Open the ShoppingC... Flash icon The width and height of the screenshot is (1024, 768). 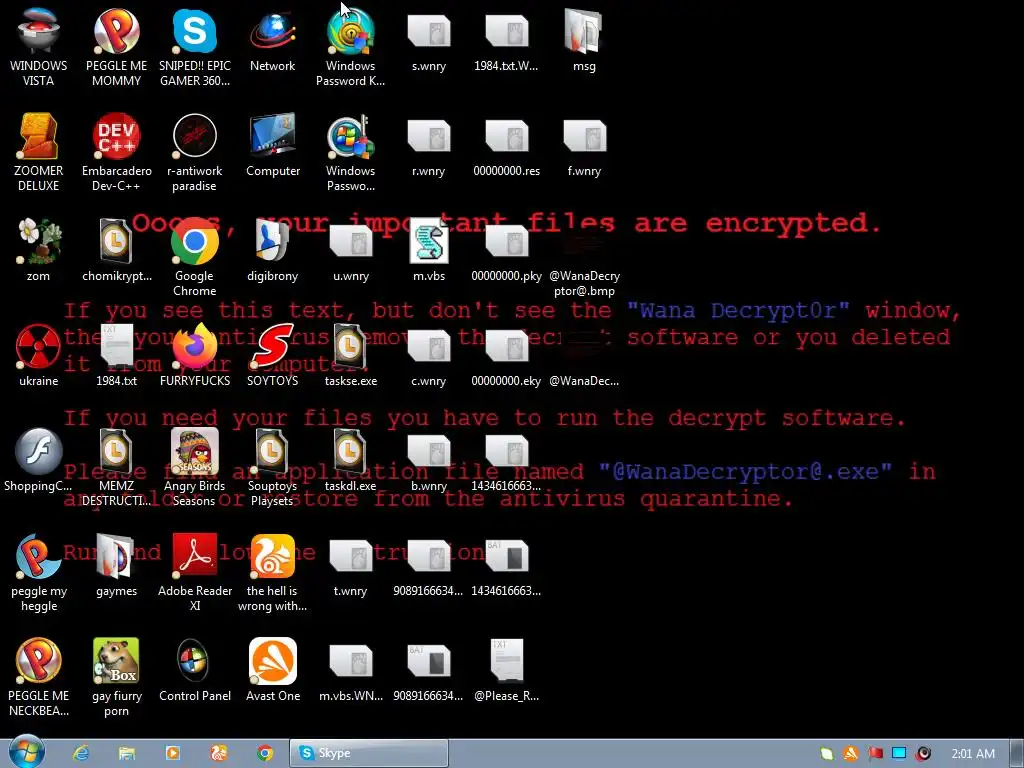39,460
